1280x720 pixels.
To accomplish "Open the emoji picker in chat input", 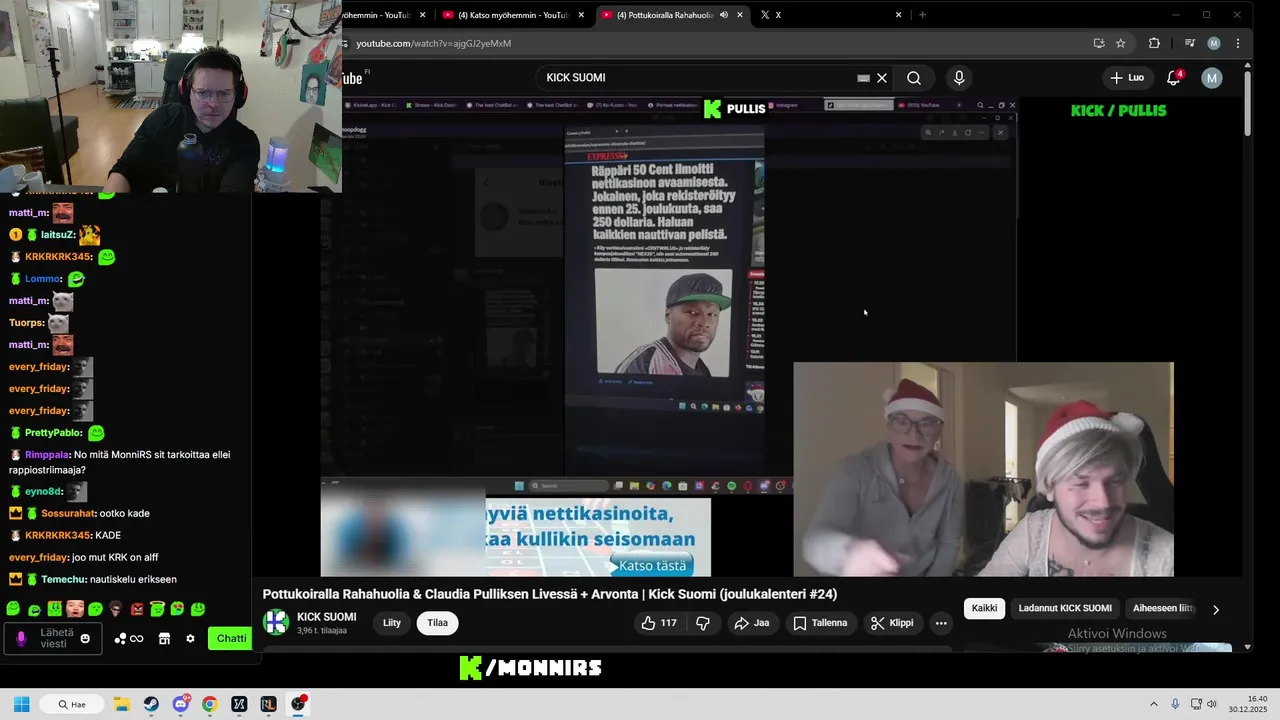I will tap(85, 639).
